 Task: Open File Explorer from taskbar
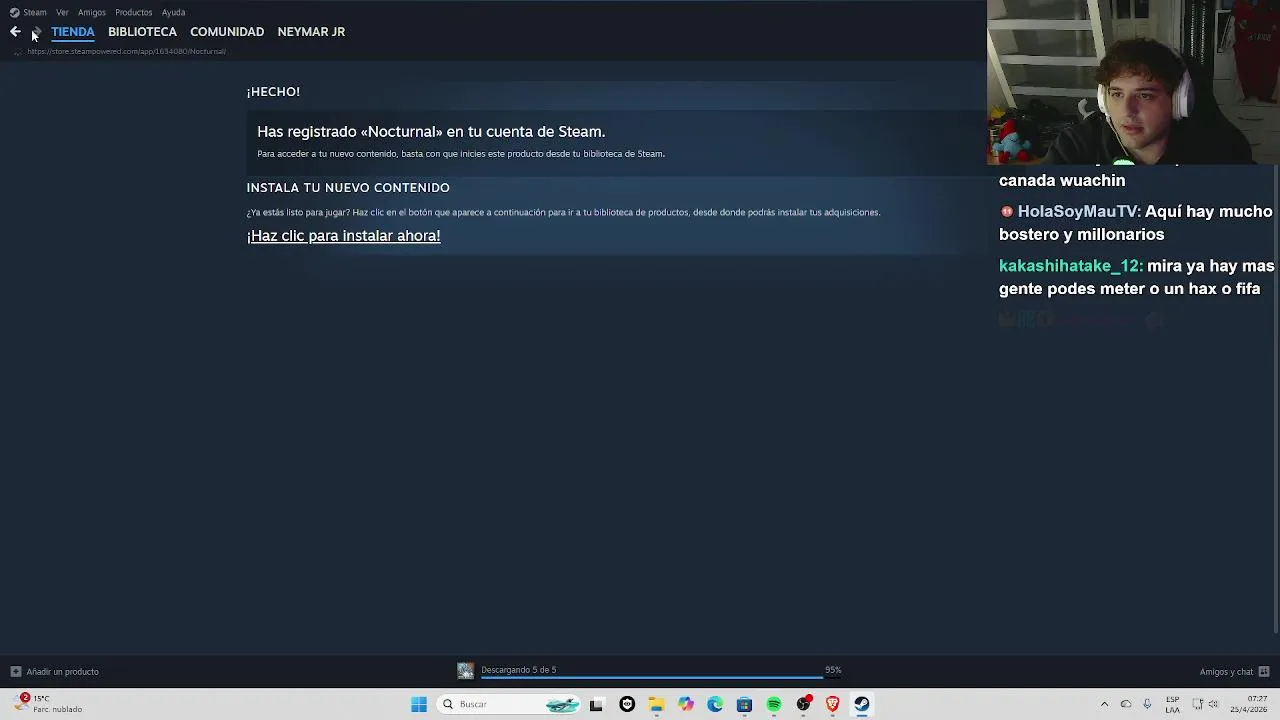[x=656, y=705]
